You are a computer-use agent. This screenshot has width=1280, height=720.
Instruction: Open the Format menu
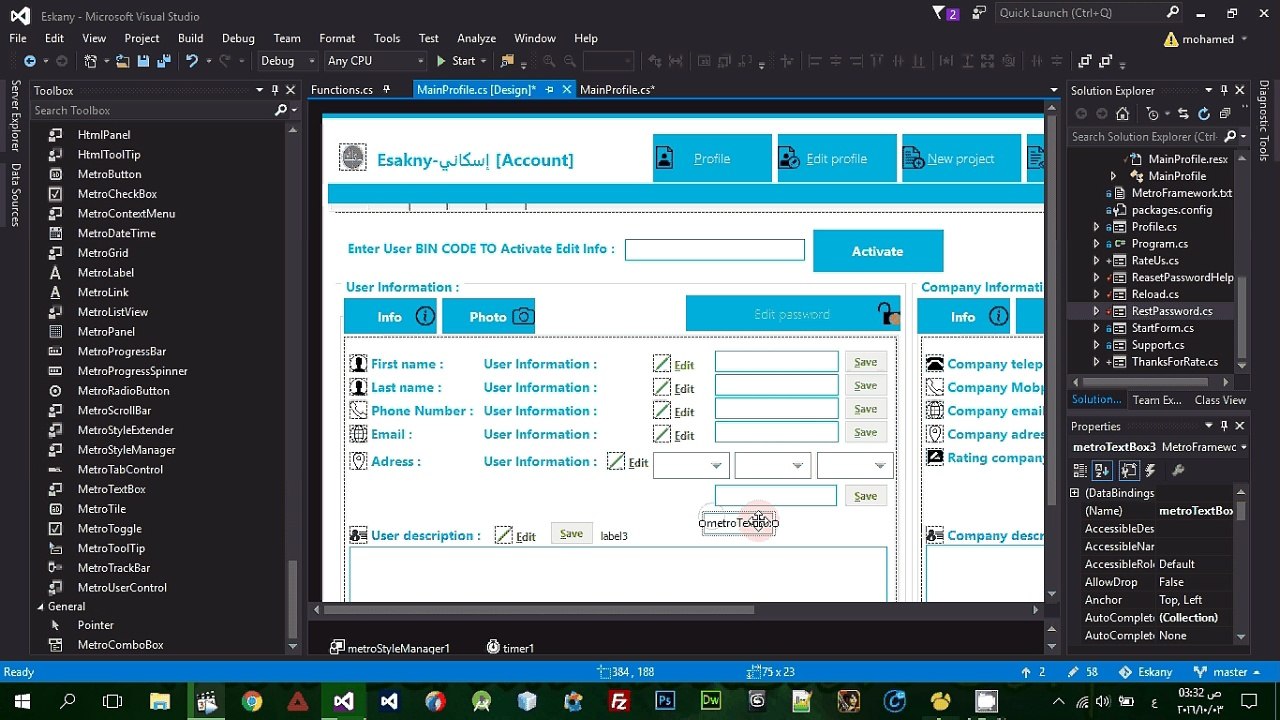click(337, 38)
